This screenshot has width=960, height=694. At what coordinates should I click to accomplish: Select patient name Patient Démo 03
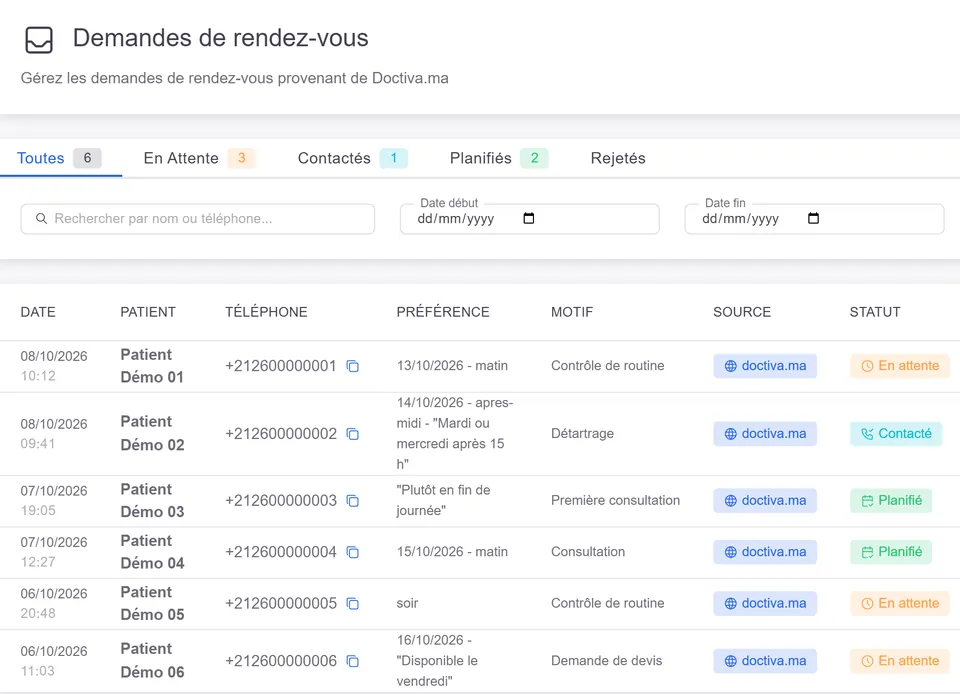[152, 501]
